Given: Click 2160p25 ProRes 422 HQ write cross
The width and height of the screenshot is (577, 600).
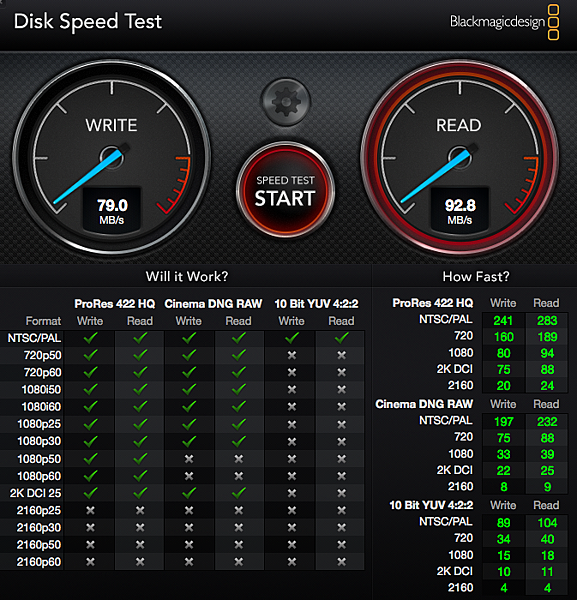Looking at the screenshot, I should click(x=90, y=510).
